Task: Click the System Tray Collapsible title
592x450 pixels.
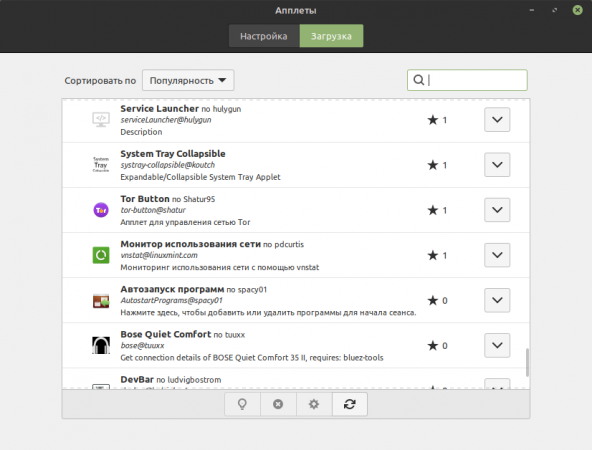Action: [173, 154]
